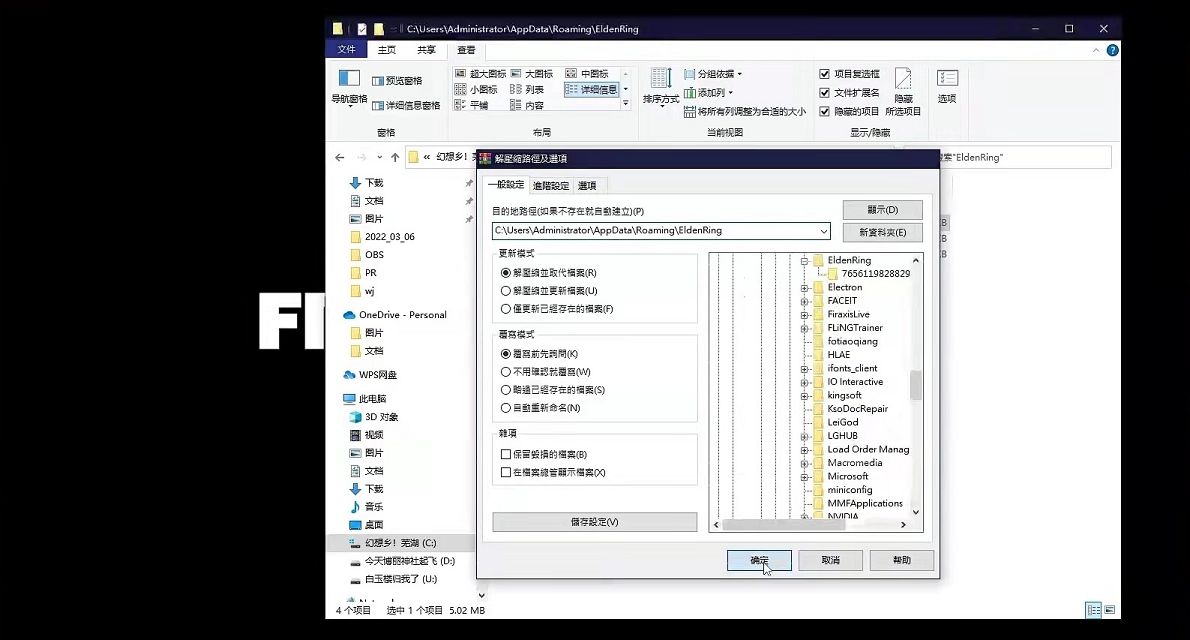Select 解压缩并更新档案(U) radio option
The image size is (1190, 640).
506,291
